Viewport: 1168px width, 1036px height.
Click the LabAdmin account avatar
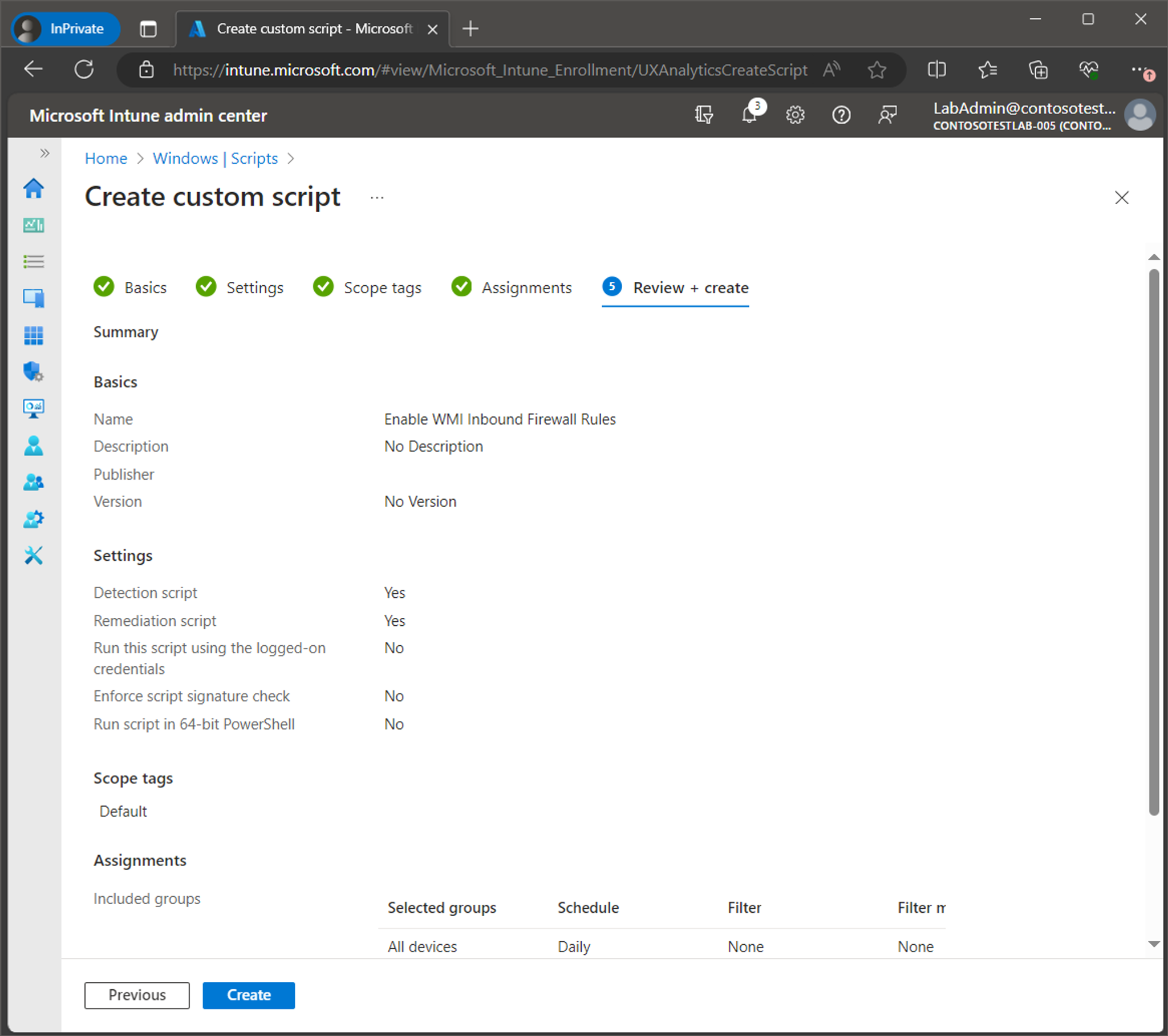(x=1139, y=115)
